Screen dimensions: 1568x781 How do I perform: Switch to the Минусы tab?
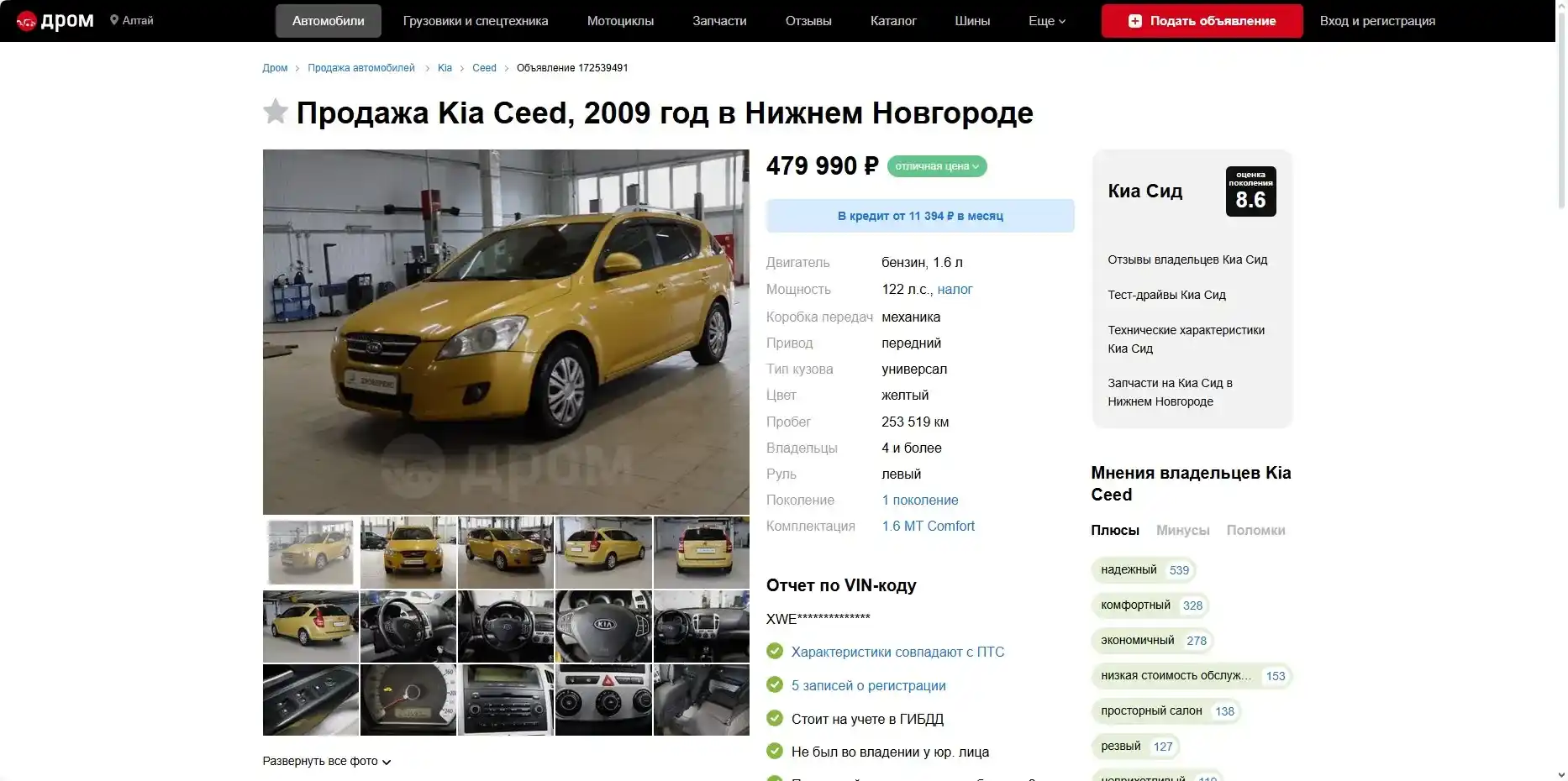click(x=1182, y=531)
